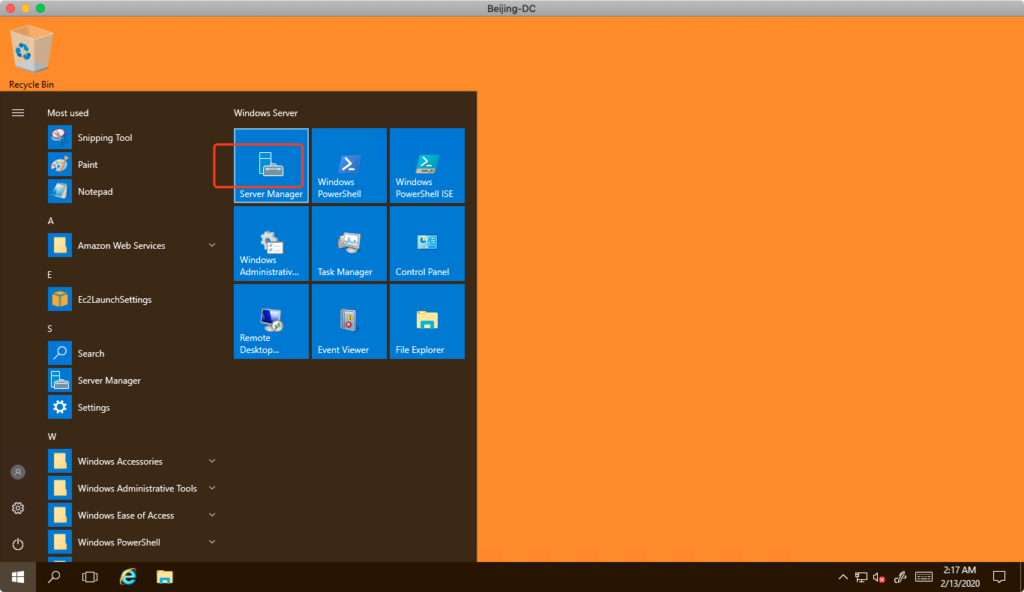Open Internet Explorer from the taskbar
1024x592 pixels.
coord(128,577)
